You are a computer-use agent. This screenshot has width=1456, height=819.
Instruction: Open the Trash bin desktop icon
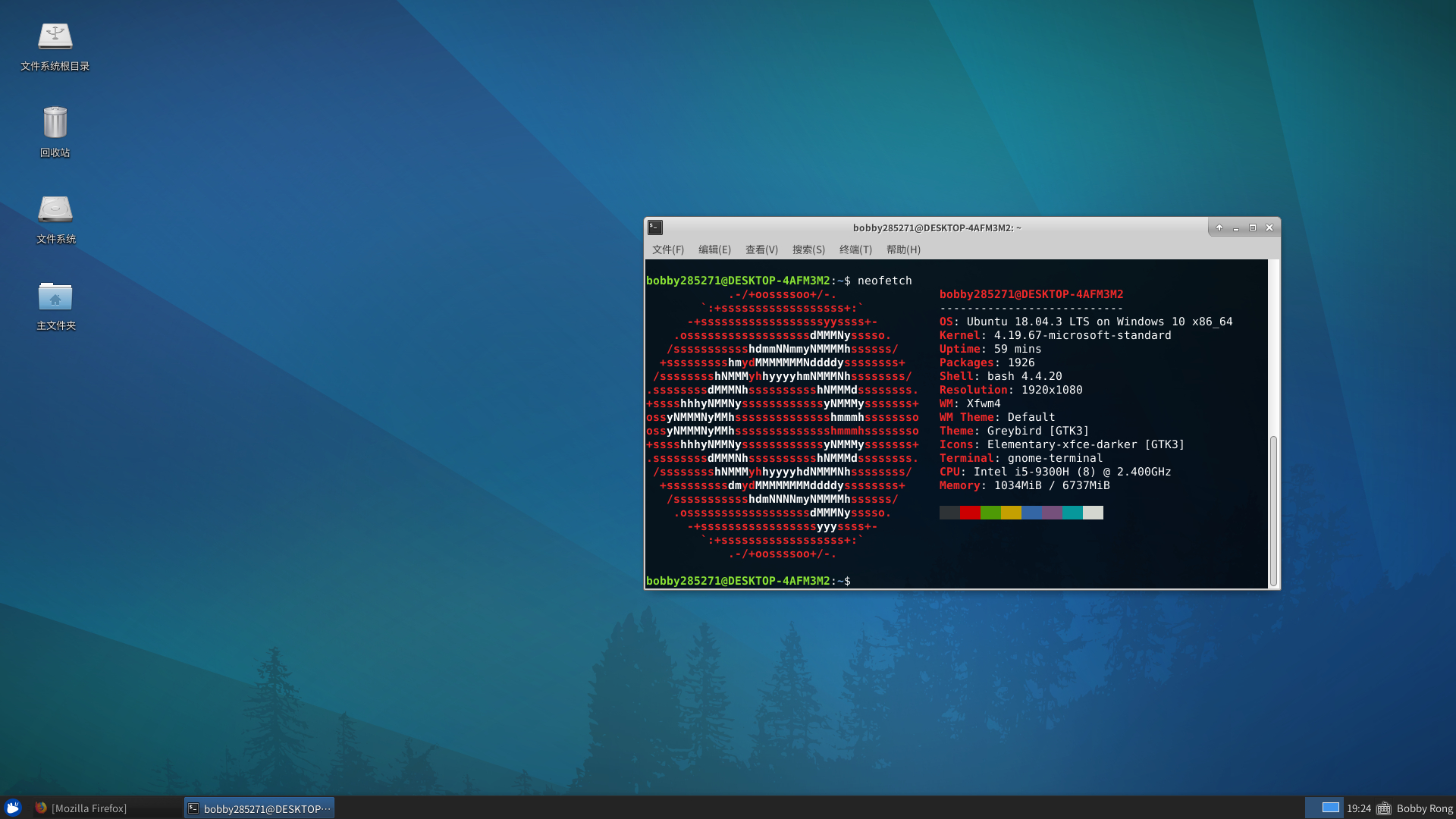tap(55, 123)
